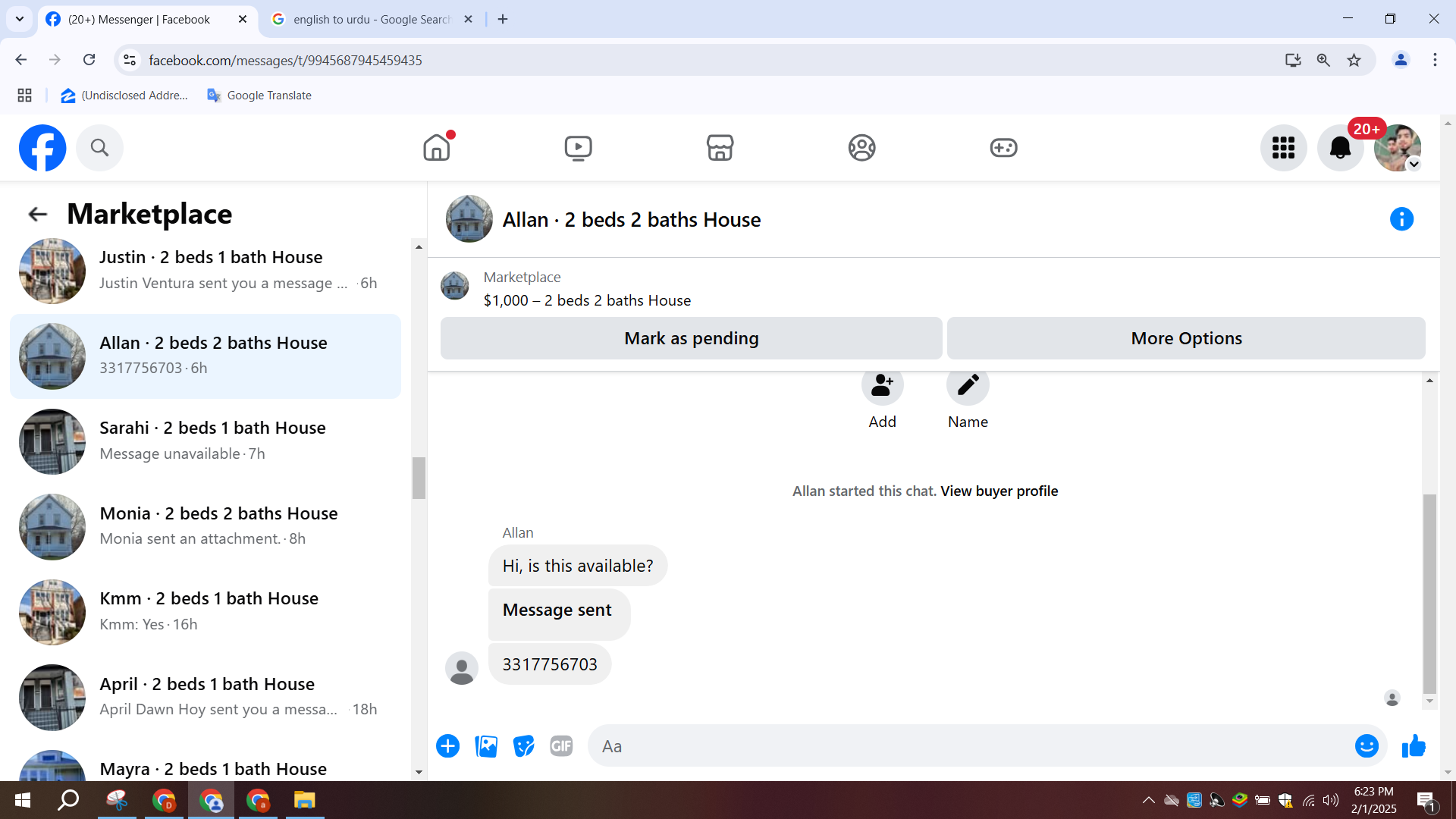The height and width of the screenshot is (819, 1456).
Task: Click the Gaming controller icon
Action: pyautogui.click(x=1003, y=148)
